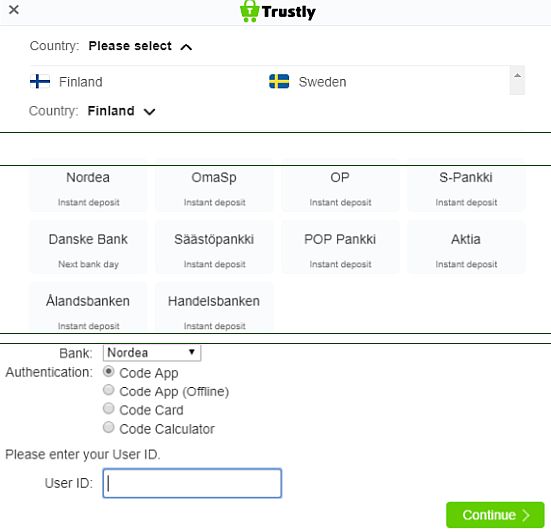Select the Handelsbanken bank tile
This screenshot has height=532, width=551.
[x=214, y=307]
